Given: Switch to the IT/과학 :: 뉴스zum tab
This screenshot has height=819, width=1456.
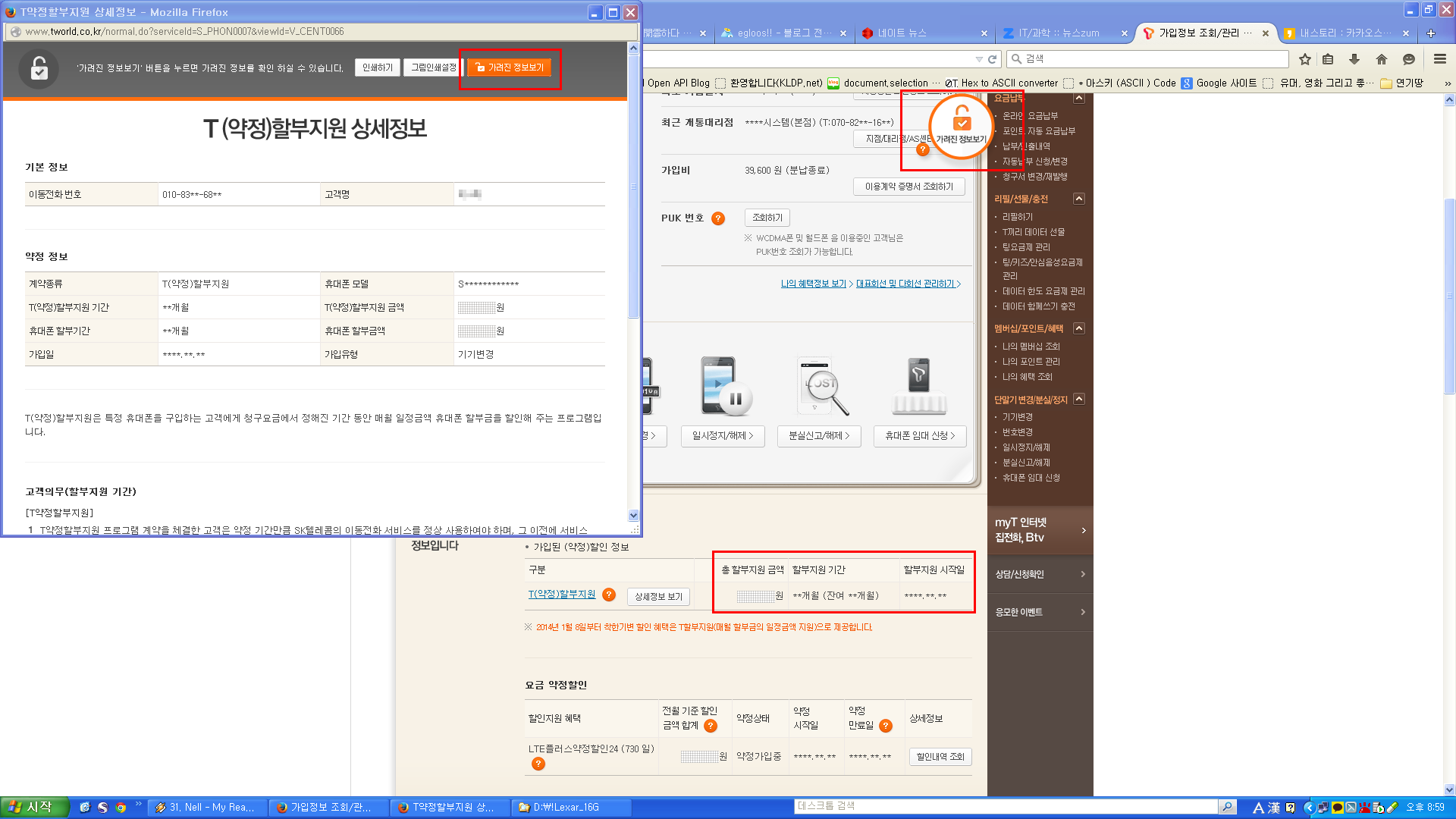Looking at the screenshot, I should pyautogui.click(x=1064, y=33).
